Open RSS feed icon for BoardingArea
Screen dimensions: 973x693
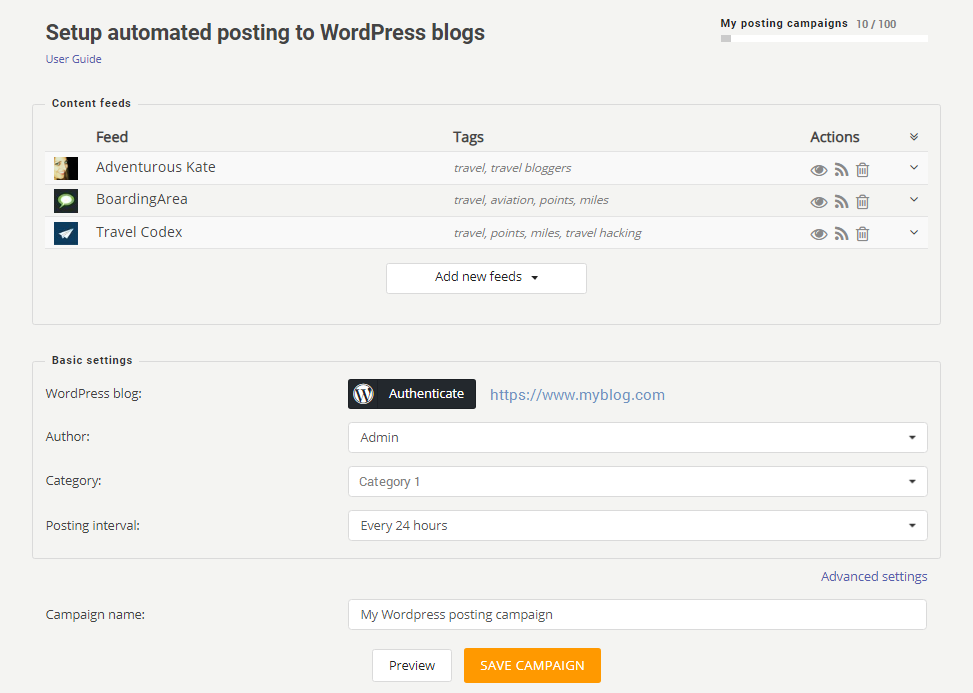(x=841, y=202)
